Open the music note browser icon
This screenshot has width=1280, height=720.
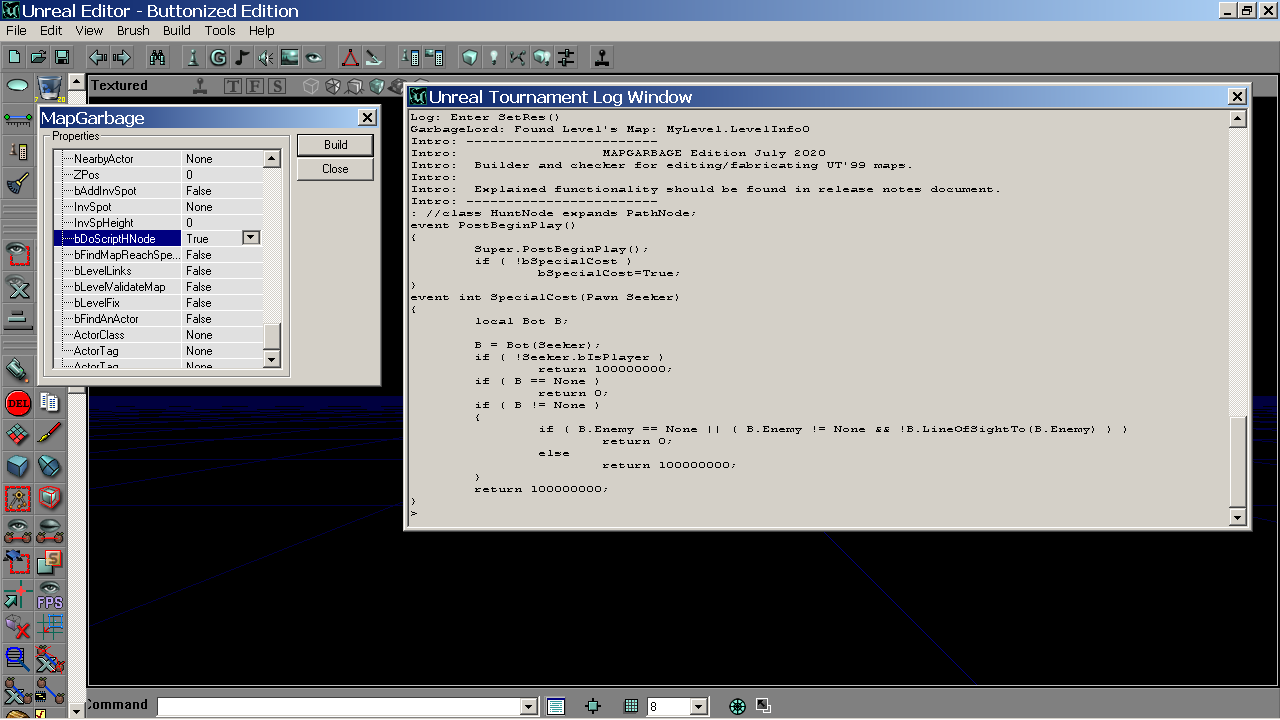coord(242,57)
